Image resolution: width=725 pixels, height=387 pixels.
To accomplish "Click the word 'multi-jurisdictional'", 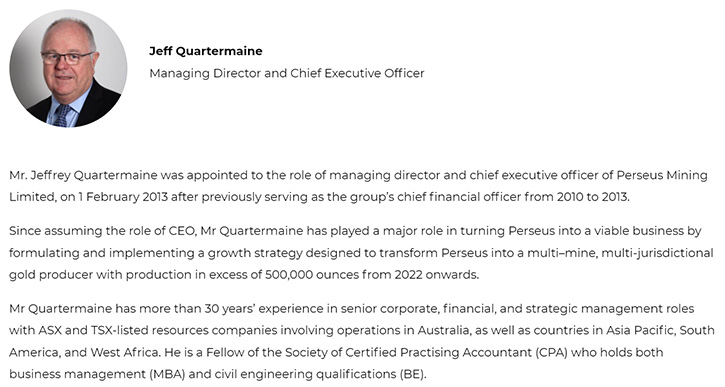I will click(657, 253).
